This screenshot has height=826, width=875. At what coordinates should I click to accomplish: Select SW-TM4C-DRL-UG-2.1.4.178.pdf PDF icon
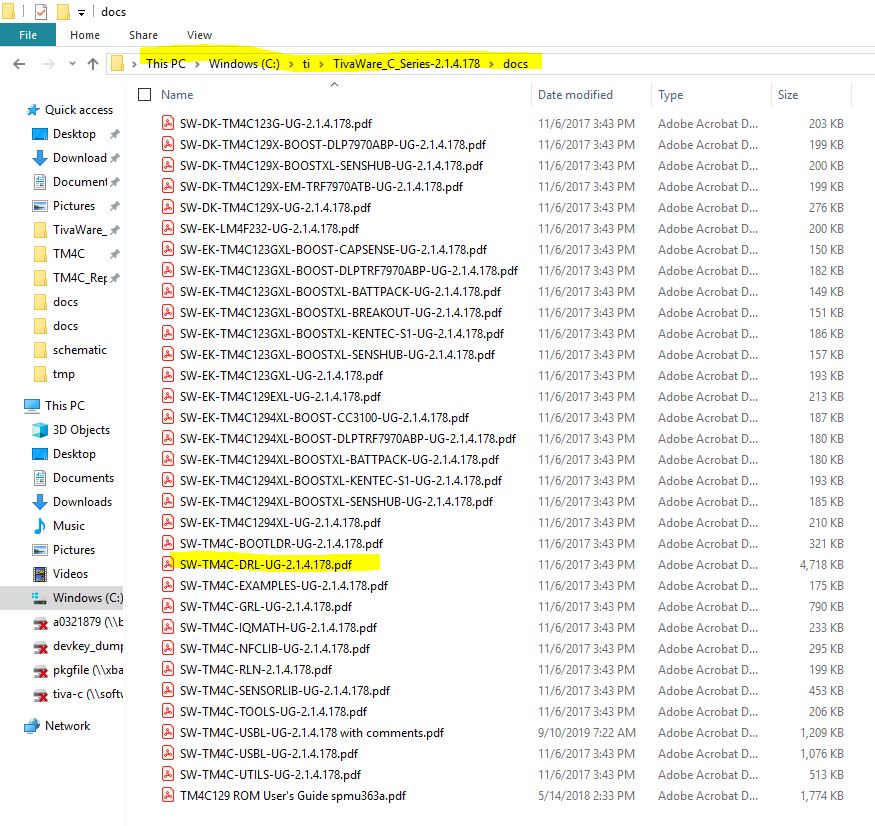[x=167, y=564]
